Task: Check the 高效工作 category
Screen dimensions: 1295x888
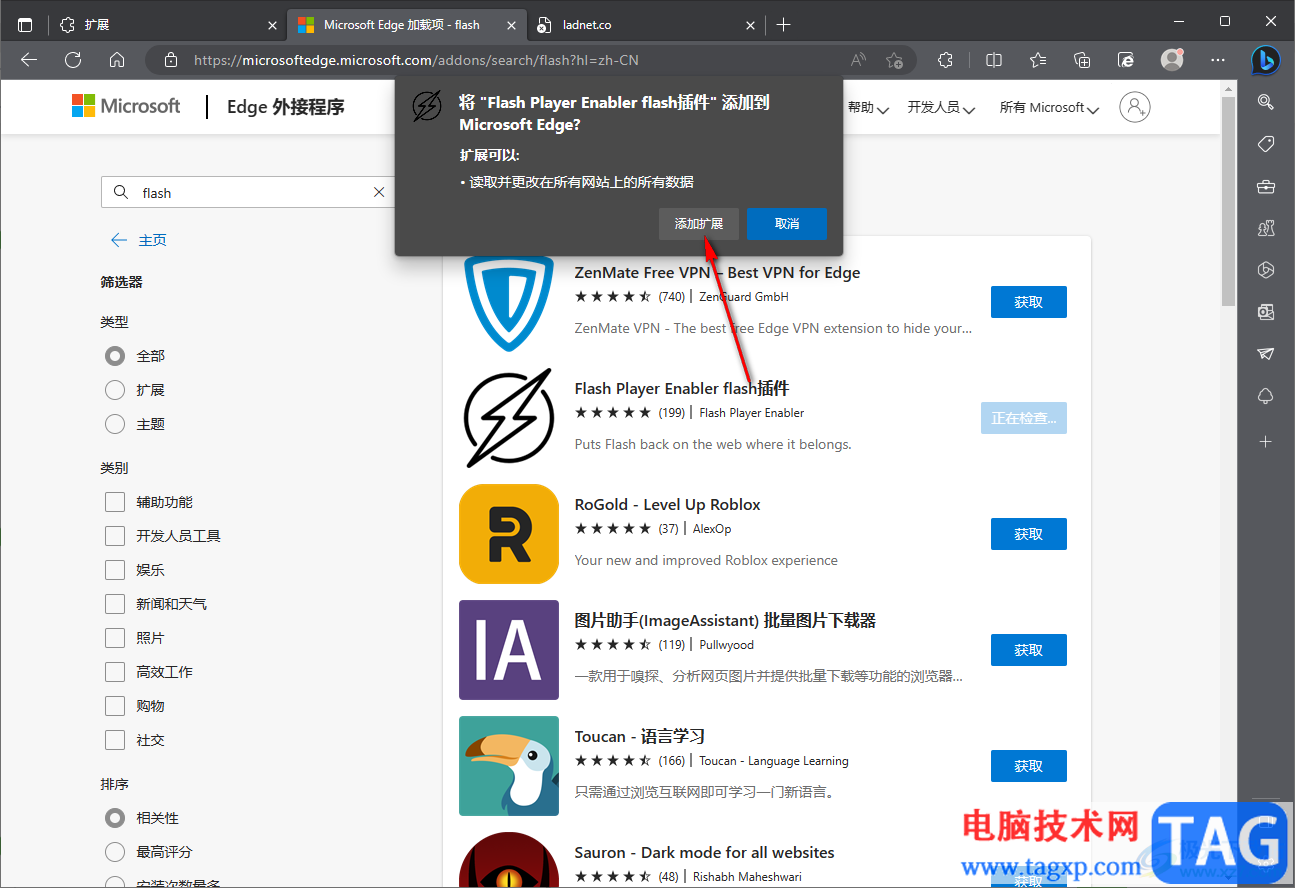Action: point(115,672)
